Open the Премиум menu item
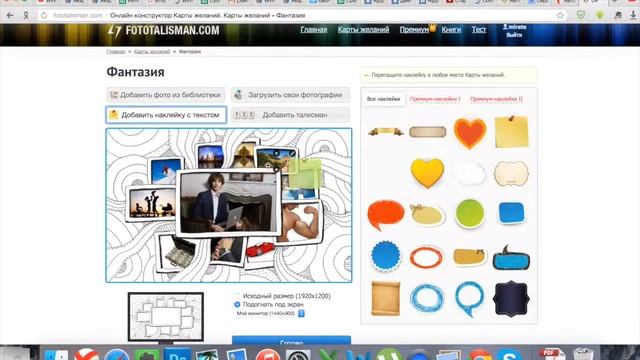Image resolution: width=640 pixels, height=360 pixels. pos(414,29)
